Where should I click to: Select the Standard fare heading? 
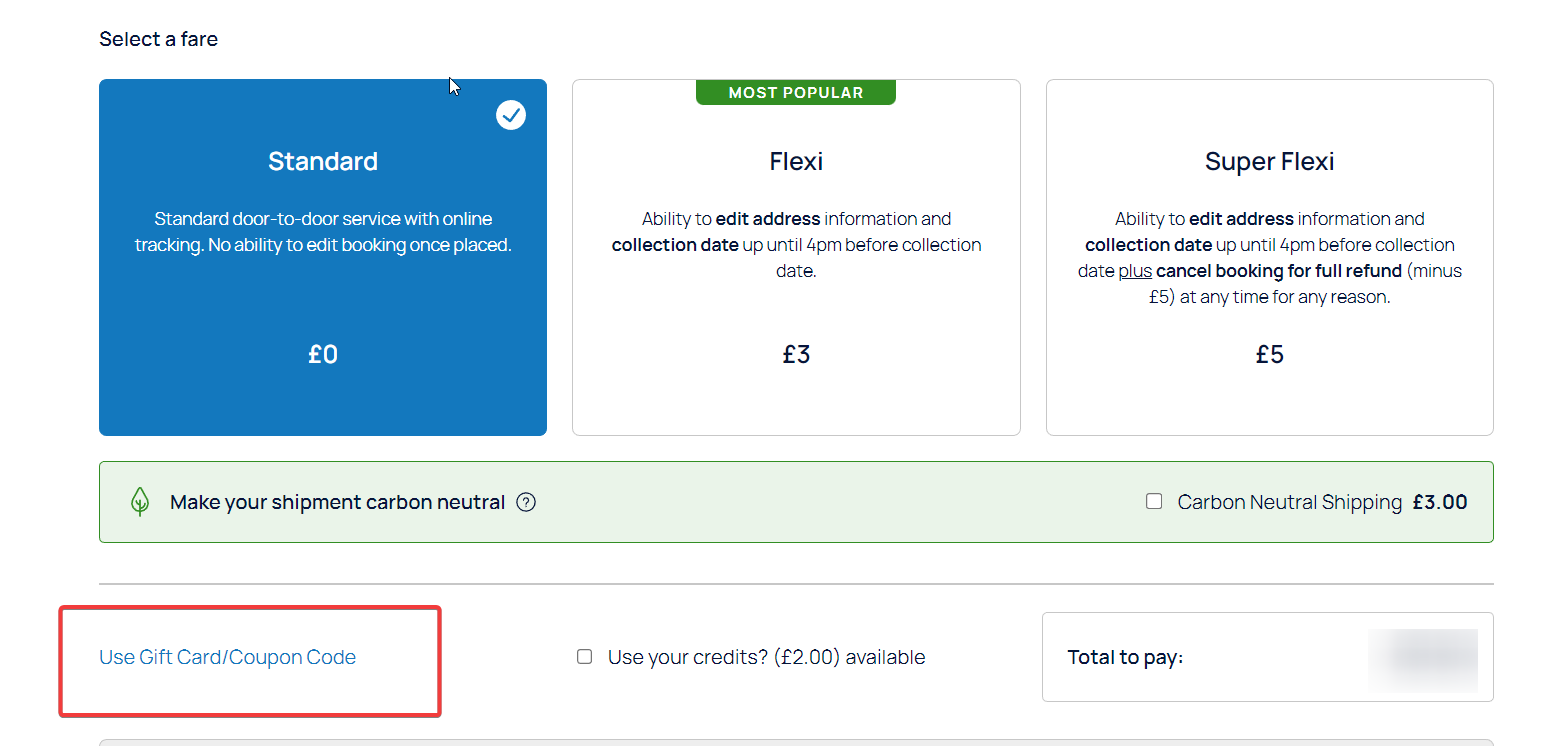coord(323,161)
